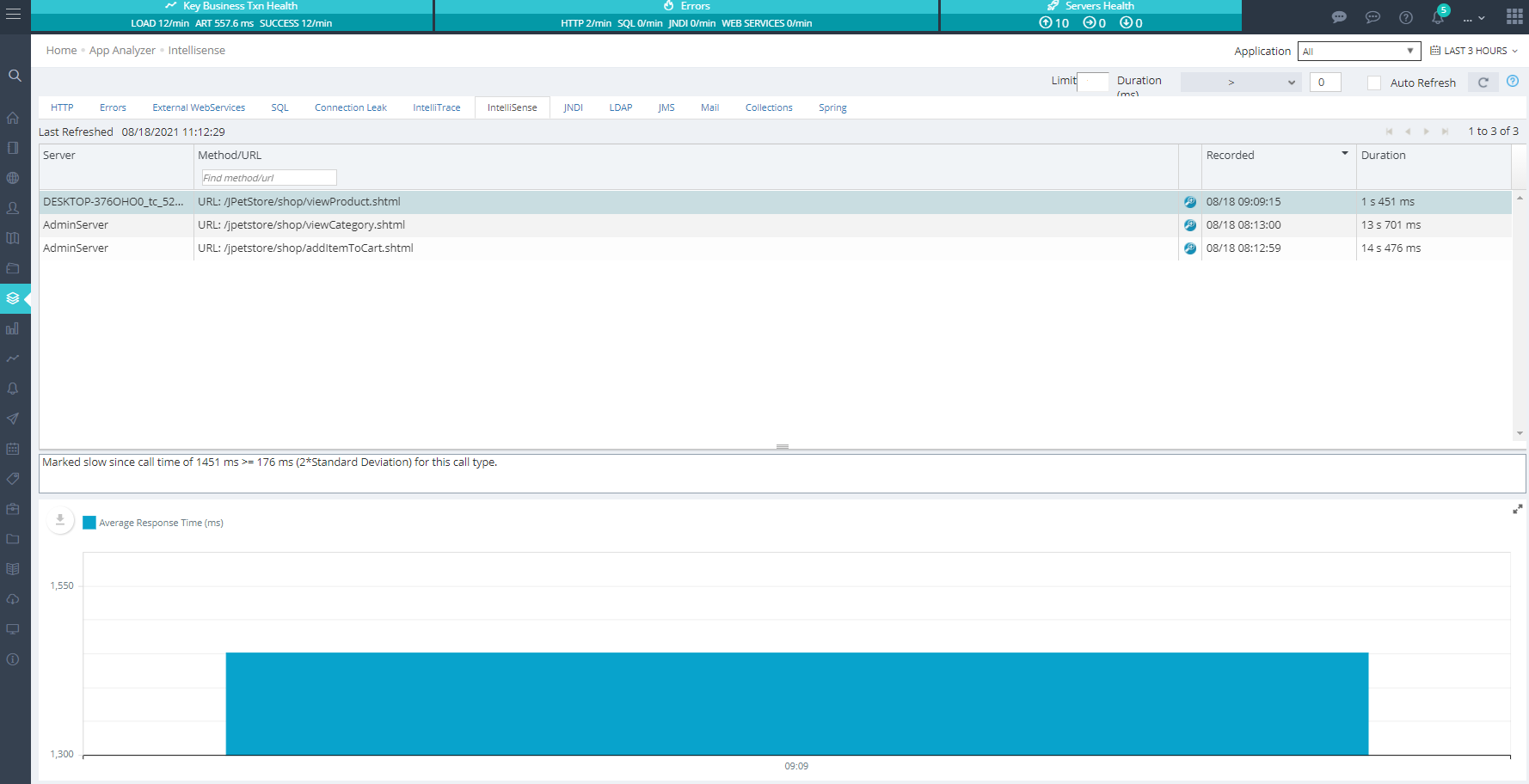Sort by the Recorded column header
The height and width of the screenshot is (784, 1529).
[x=1230, y=156]
